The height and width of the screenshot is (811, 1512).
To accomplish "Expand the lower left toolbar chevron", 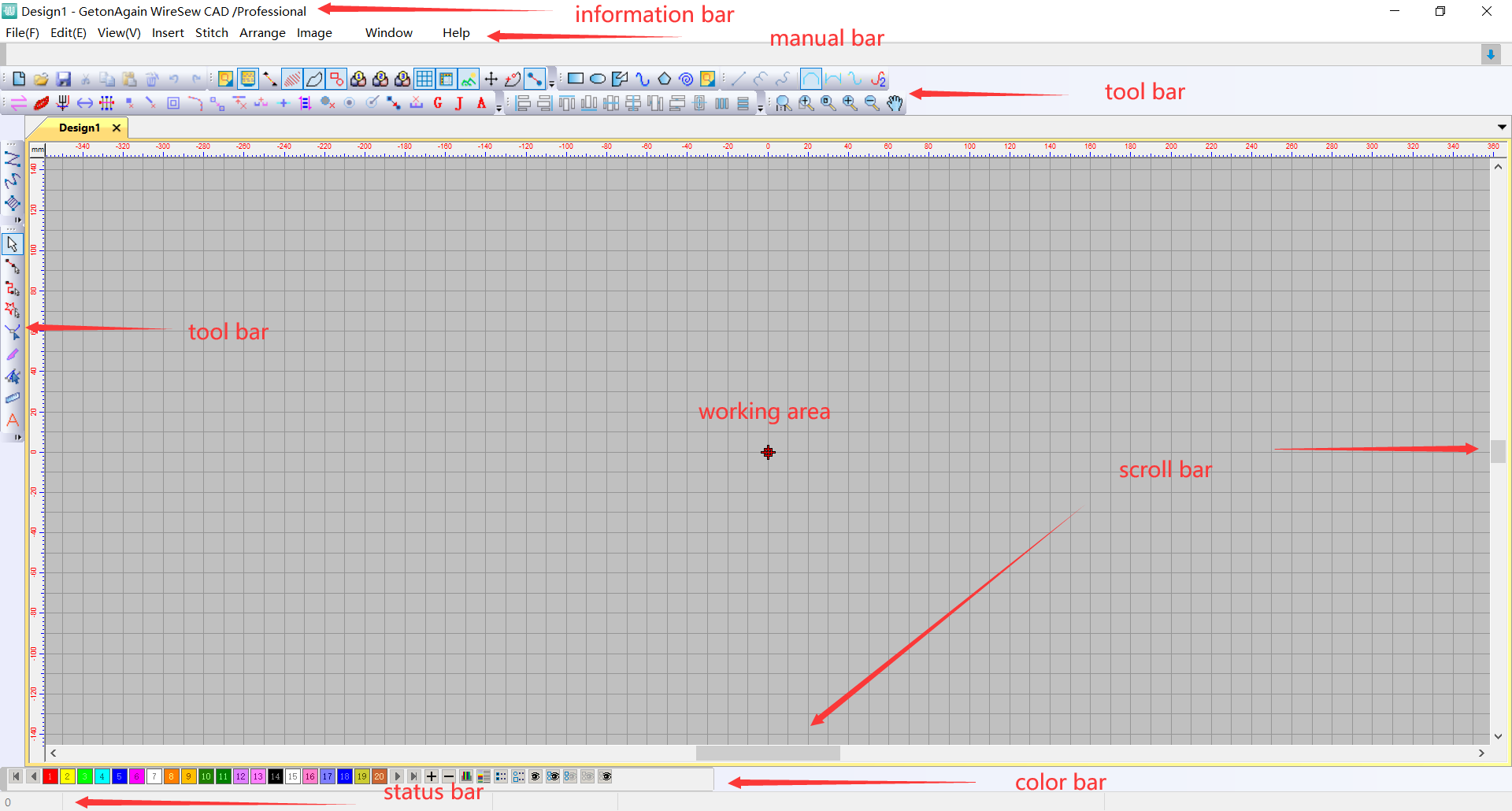I will (x=17, y=437).
